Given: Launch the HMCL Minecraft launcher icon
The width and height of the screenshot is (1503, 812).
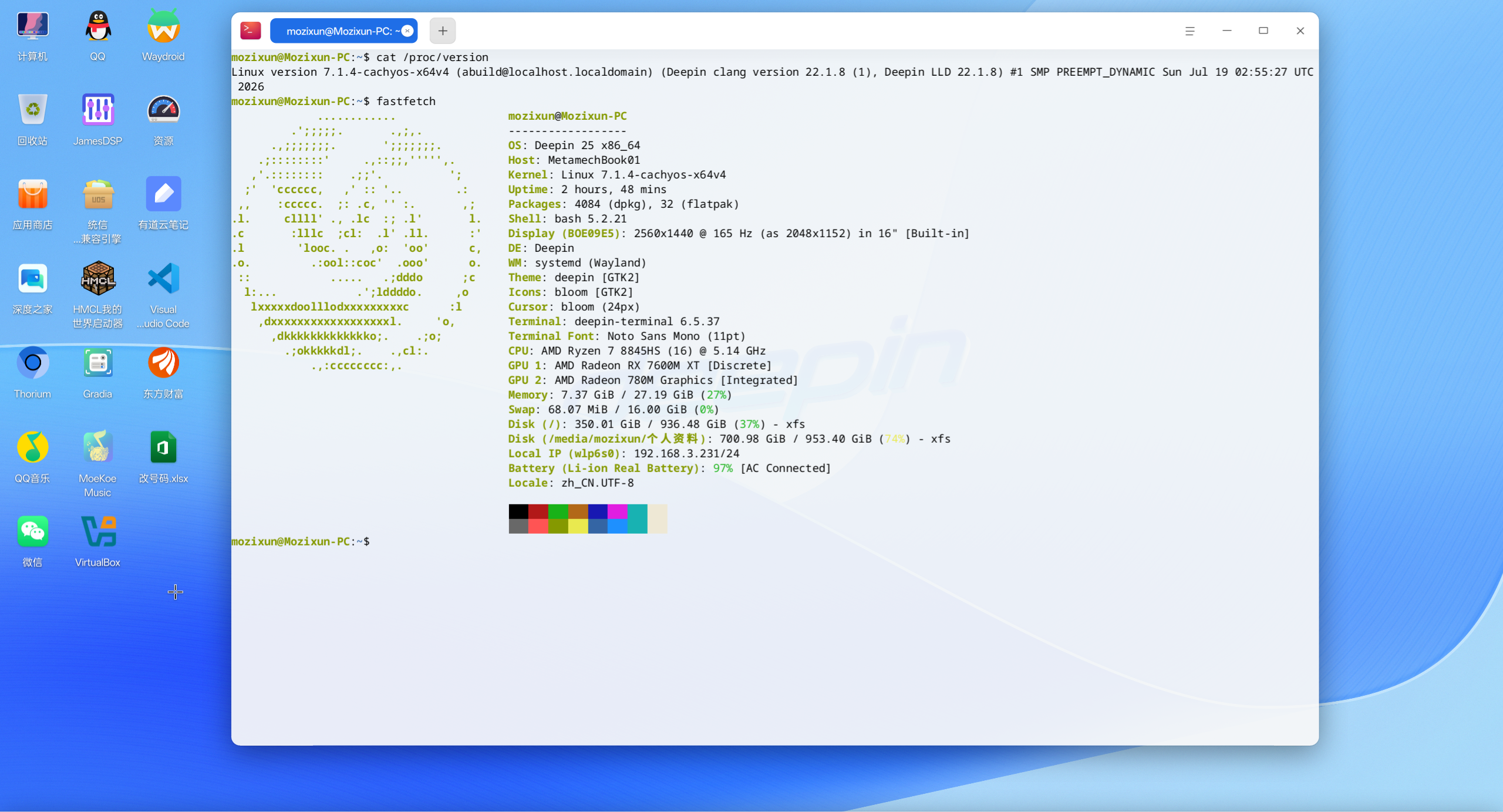Looking at the screenshot, I should [x=97, y=295].
